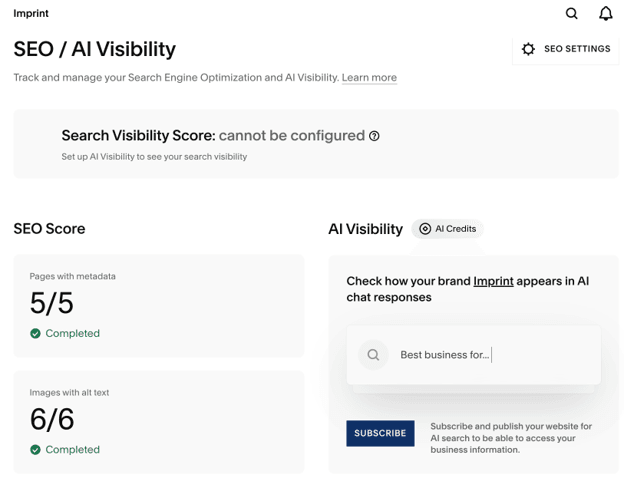Click the search icon inside AI chat field
624x478 pixels.
[373, 355]
